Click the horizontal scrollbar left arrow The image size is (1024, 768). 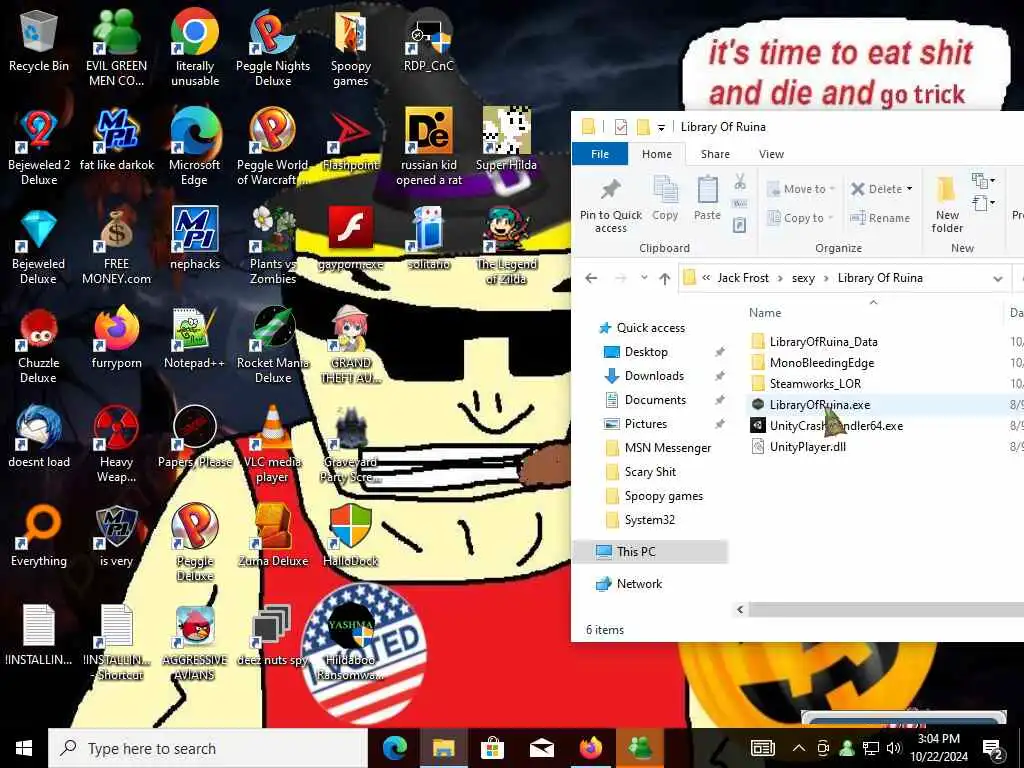740,609
